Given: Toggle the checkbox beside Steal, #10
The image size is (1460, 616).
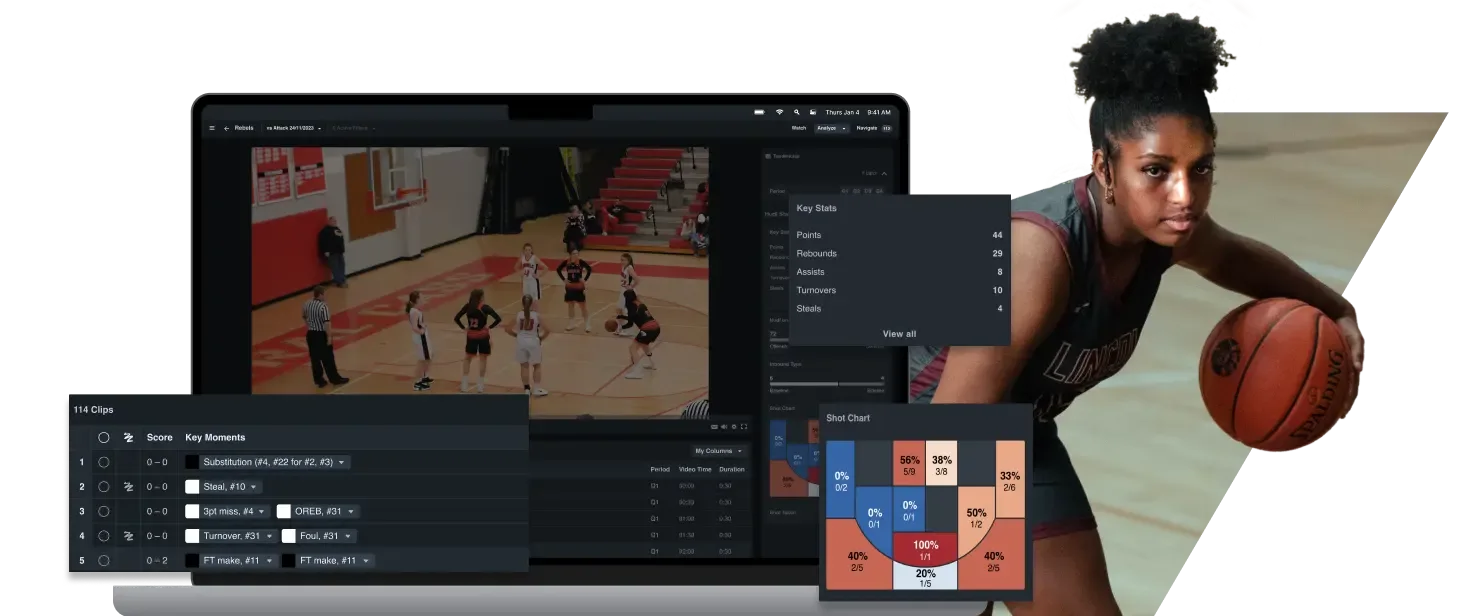Looking at the screenshot, I should click(191, 486).
